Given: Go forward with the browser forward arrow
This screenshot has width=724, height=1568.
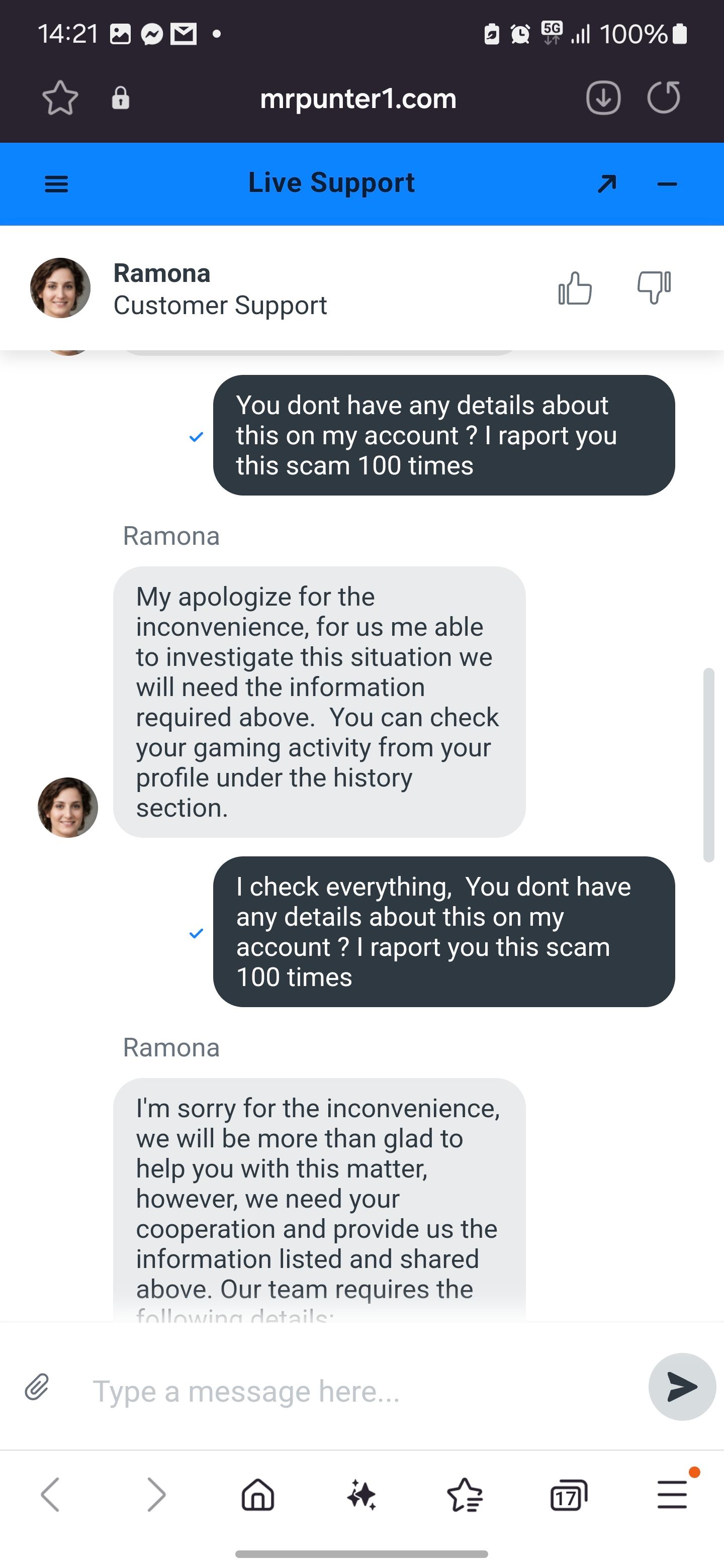Looking at the screenshot, I should [156, 1494].
